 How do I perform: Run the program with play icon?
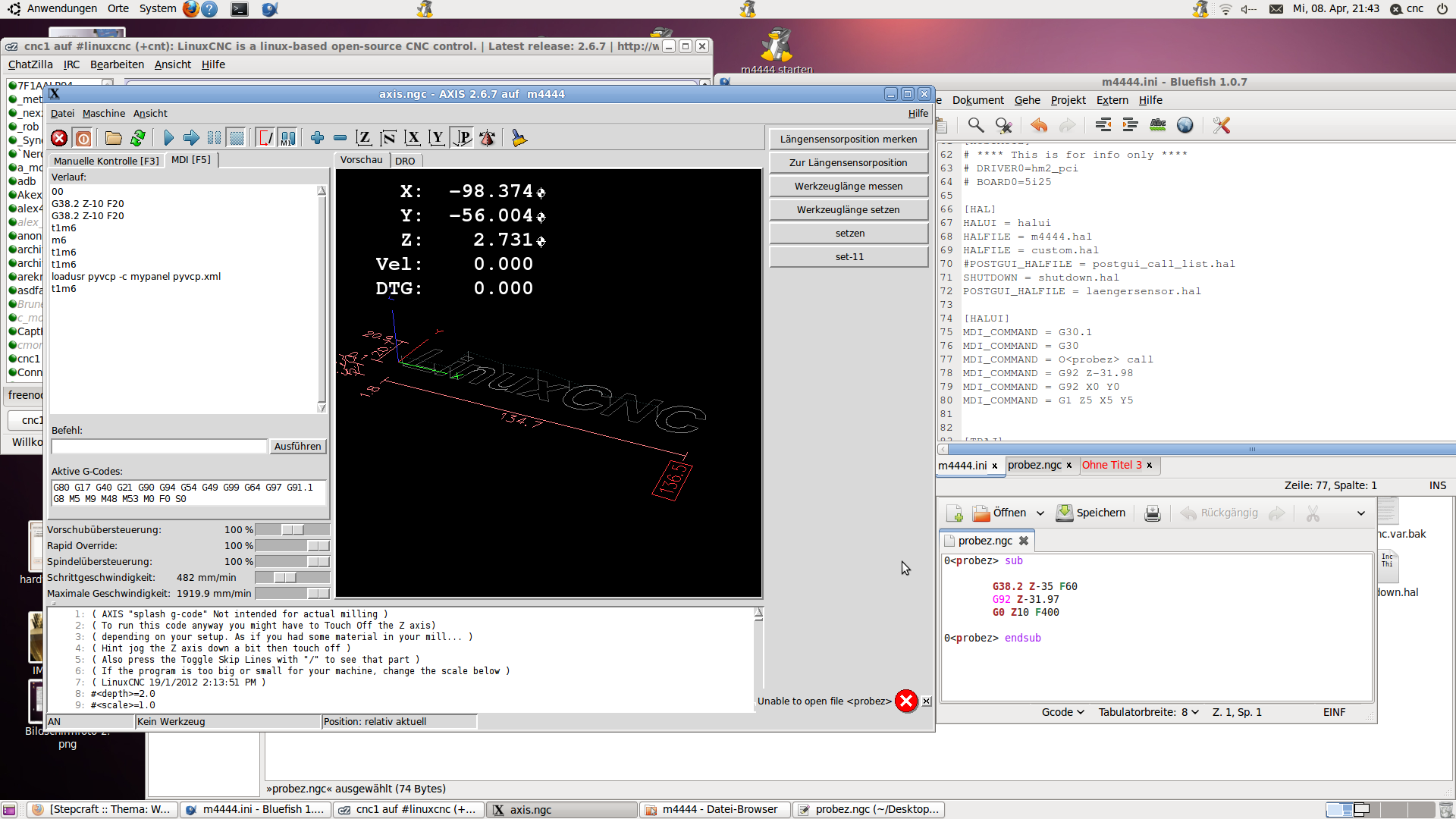tap(168, 138)
